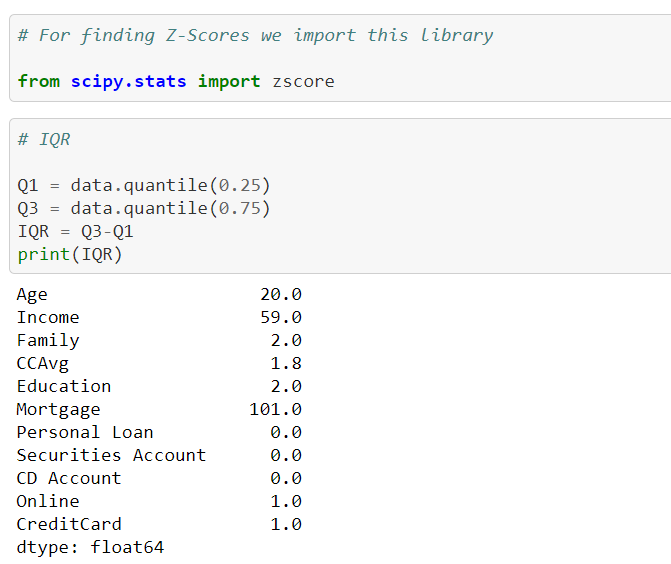Select the Age value 20.0
This screenshot has height=564, width=671.
tap(281, 294)
